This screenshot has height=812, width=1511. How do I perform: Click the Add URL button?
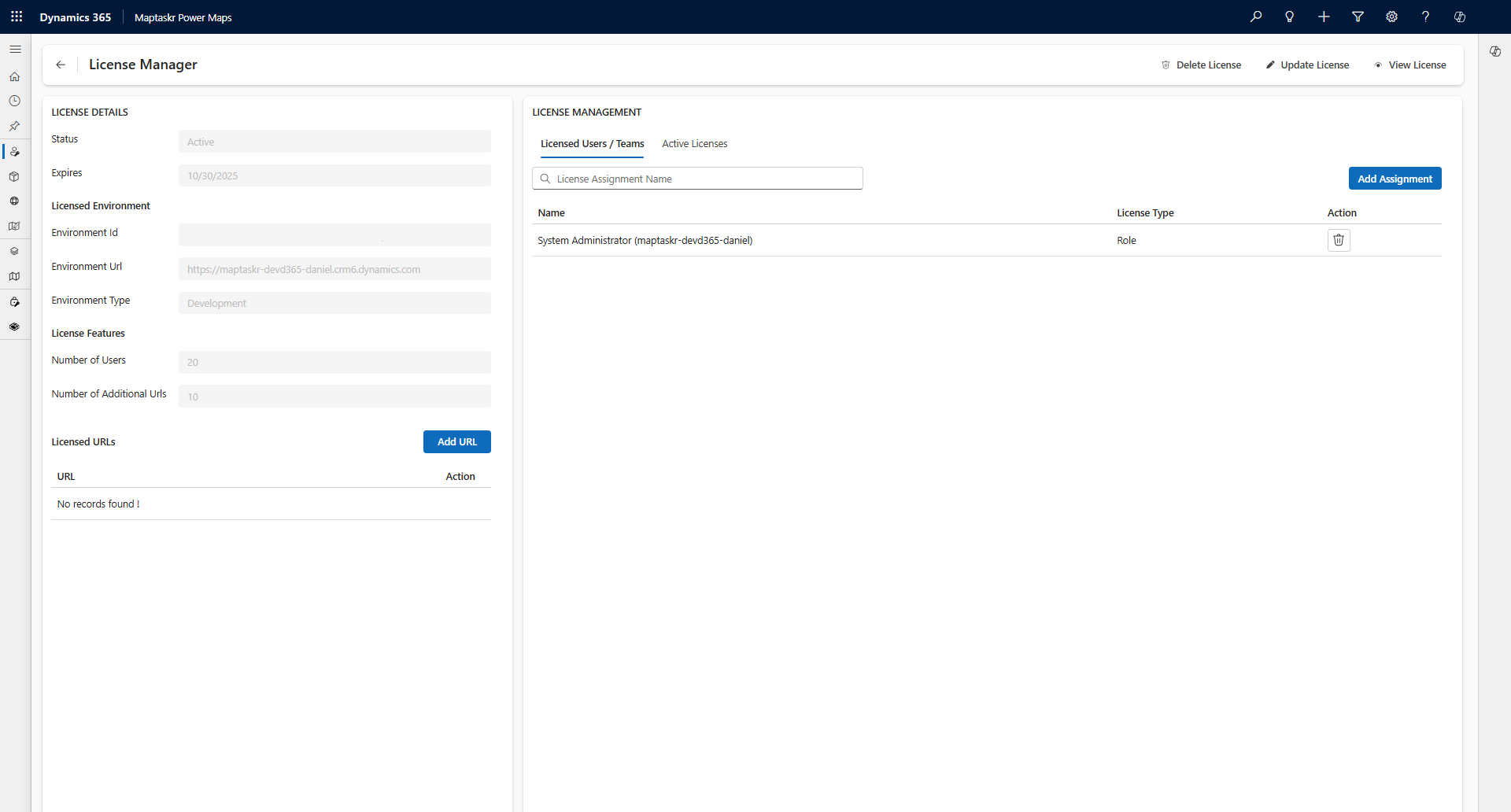[456, 441]
